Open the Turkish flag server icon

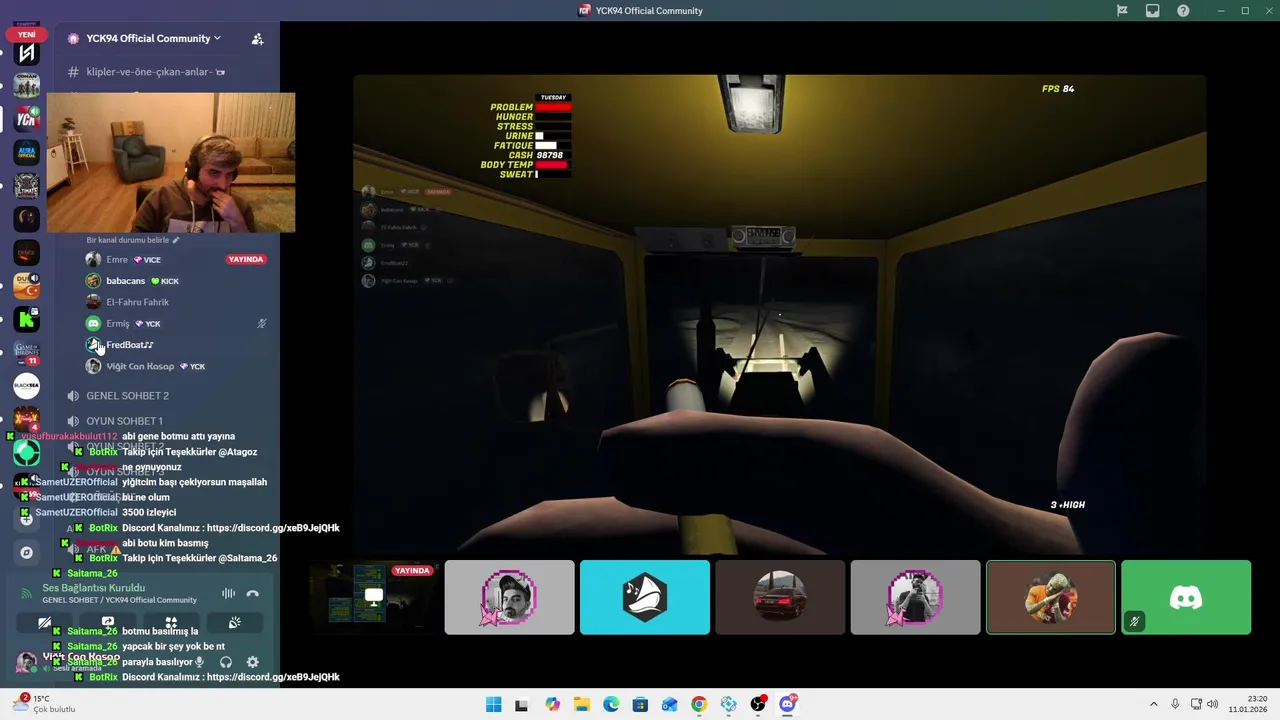[27, 286]
